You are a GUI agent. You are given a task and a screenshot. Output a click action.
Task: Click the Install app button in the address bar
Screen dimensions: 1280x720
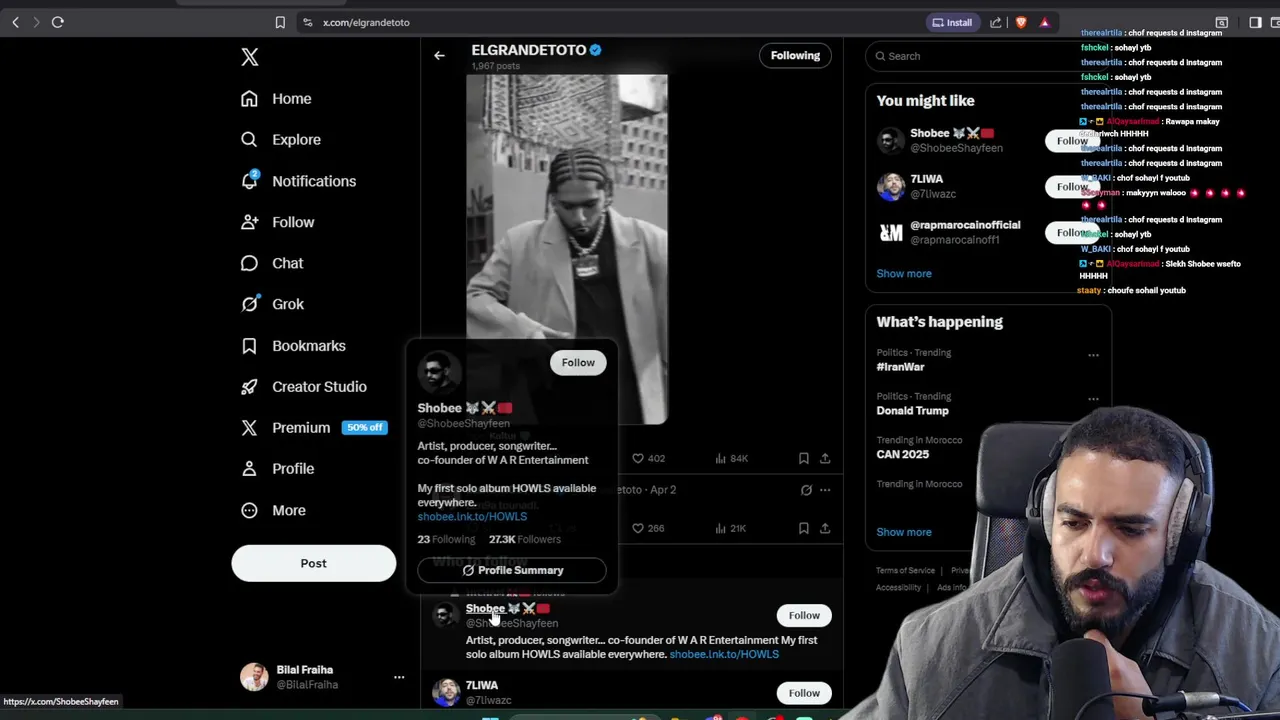pyautogui.click(x=952, y=22)
